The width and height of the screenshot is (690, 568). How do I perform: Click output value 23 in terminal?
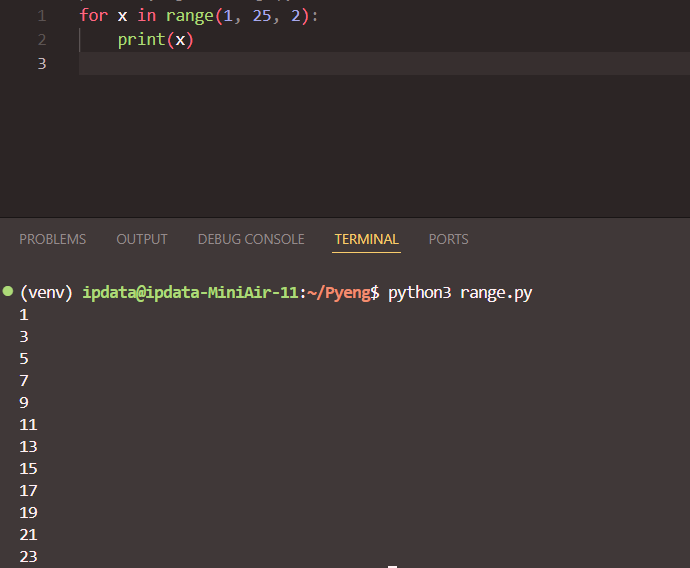28,557
